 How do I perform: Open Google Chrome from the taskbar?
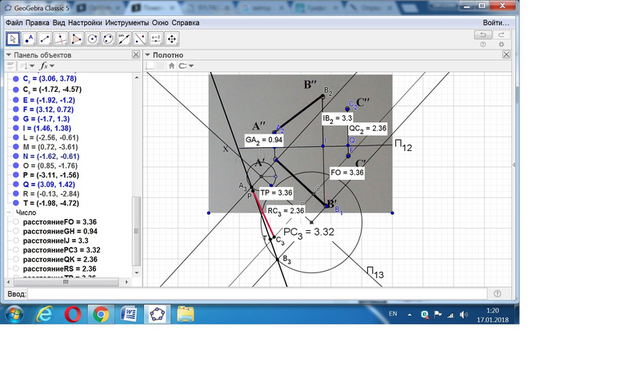tap(100, 314)
